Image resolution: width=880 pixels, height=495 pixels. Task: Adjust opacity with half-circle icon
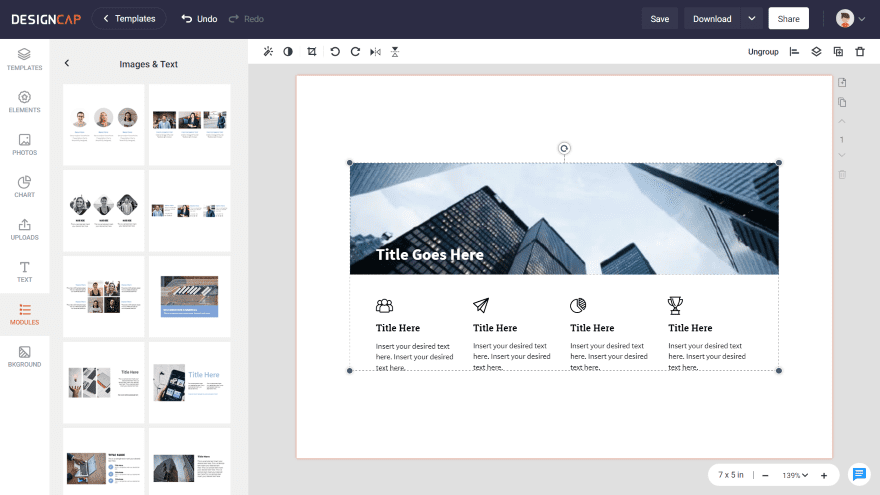click(x=288, y=52)
